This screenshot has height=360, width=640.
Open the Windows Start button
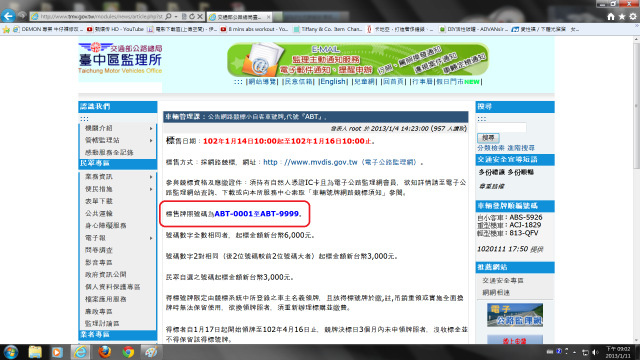pos(11,352)
